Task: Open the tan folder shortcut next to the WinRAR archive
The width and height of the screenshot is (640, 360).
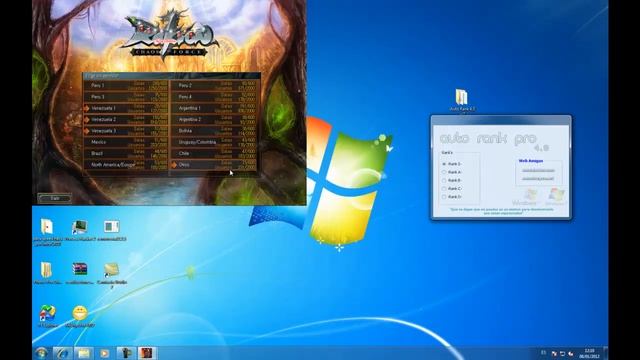Action: click(x=111, y=270)
